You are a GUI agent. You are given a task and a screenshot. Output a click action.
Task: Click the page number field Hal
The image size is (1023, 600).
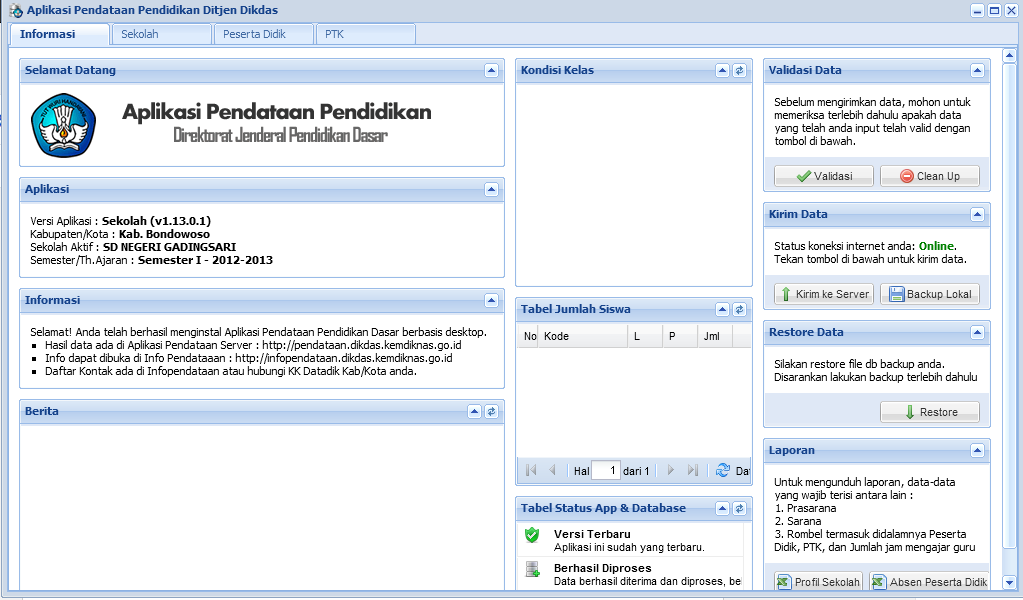[605, 470]
